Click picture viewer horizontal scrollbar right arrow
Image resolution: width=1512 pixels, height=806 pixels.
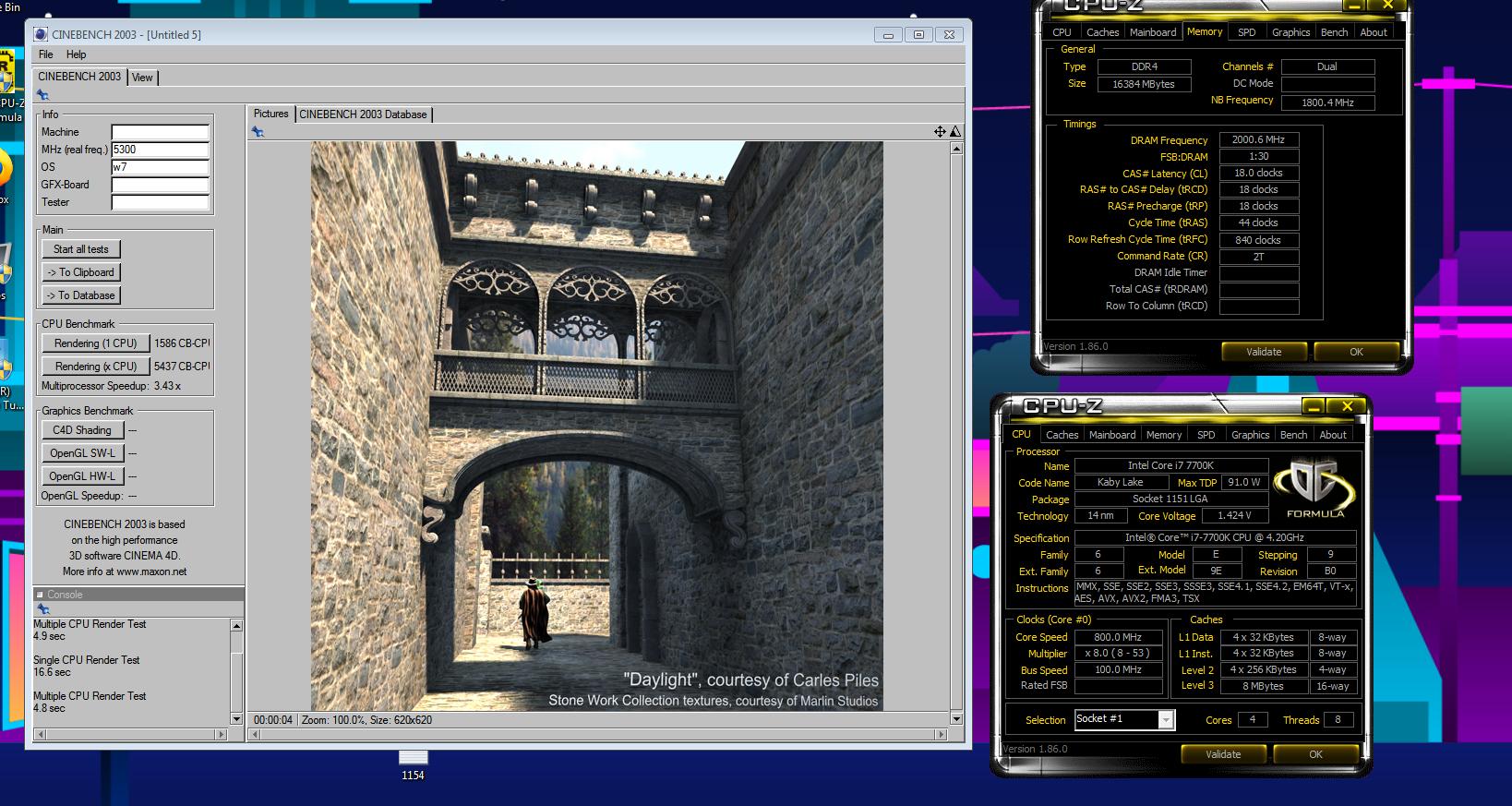tap(942, 735)
